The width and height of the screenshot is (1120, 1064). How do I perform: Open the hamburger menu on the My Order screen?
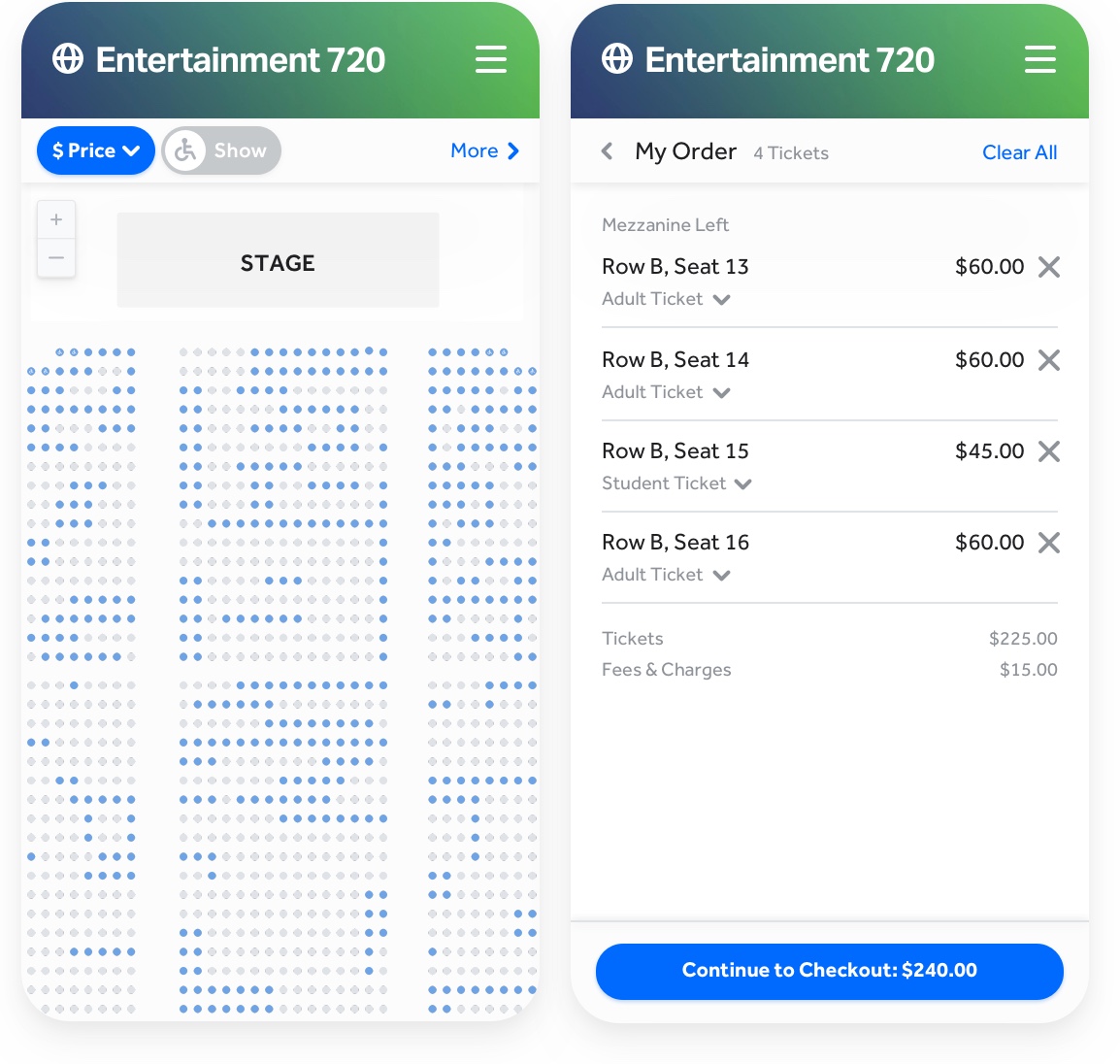[x=1040, y=59]
